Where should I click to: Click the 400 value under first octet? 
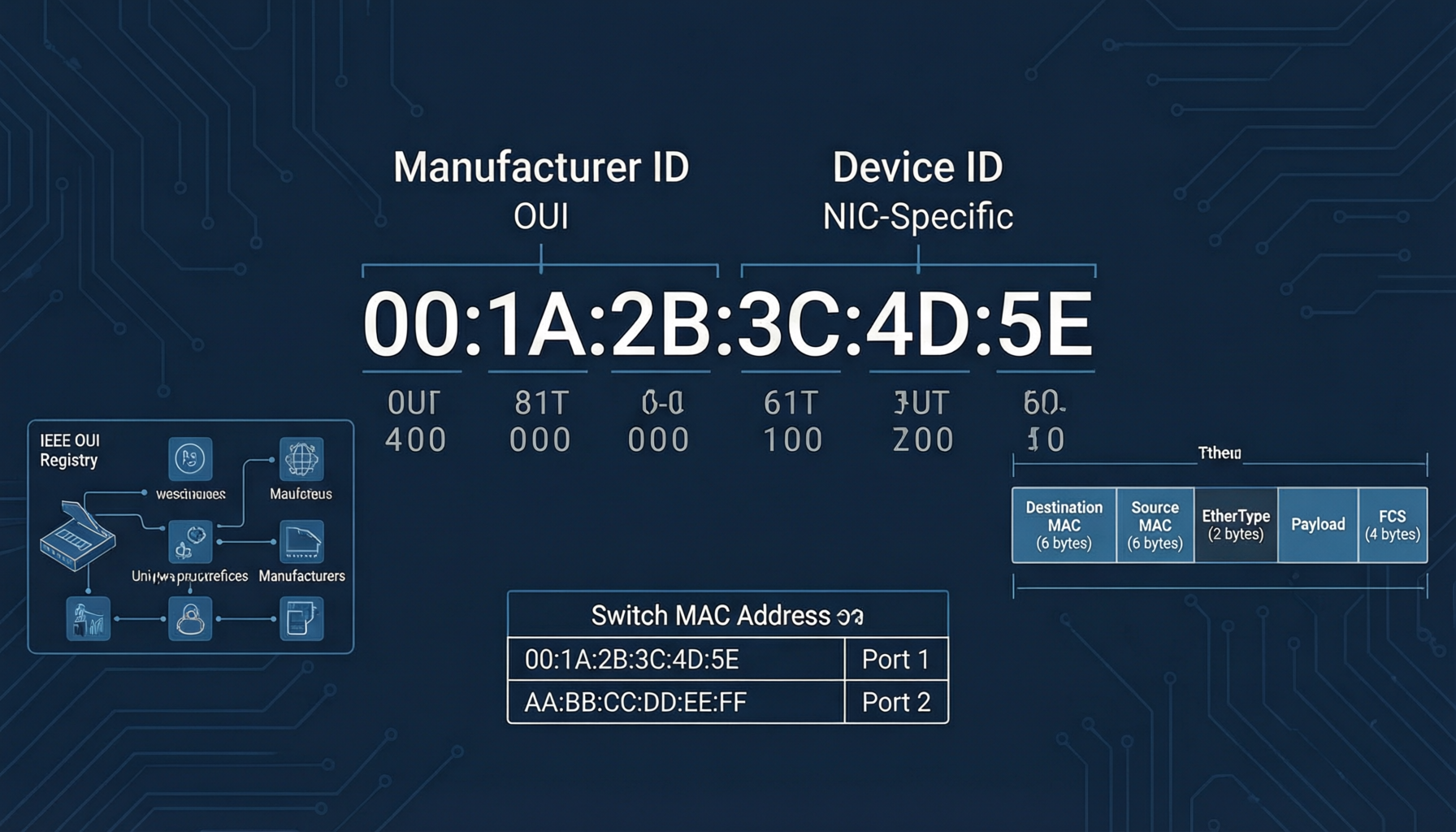click(416, 440)
